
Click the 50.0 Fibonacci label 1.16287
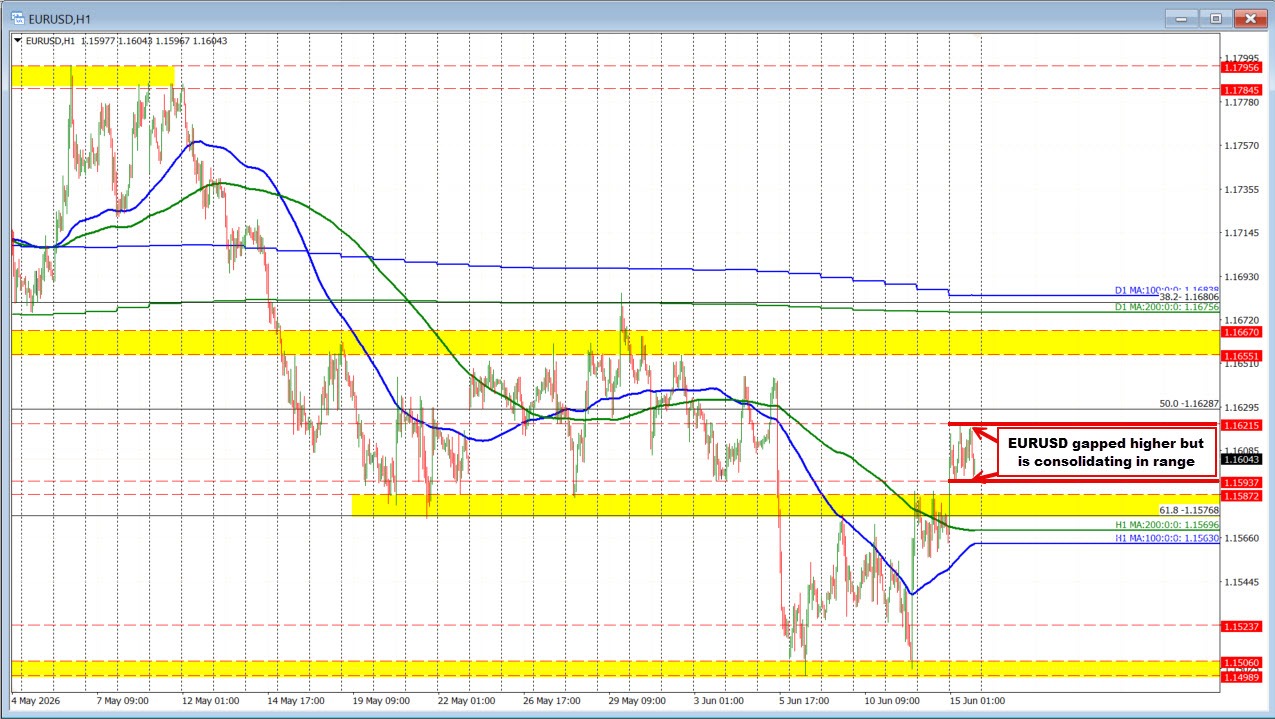tap(1188, 404)
